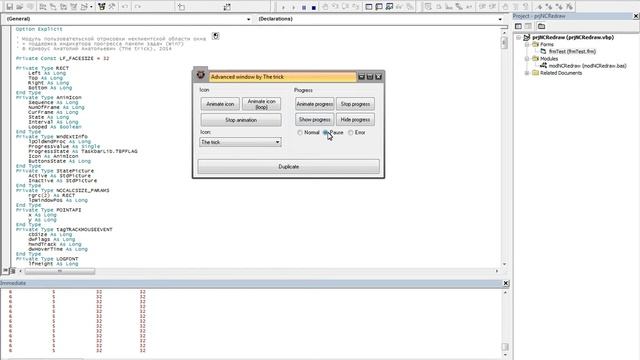640x360 pixels.
Task: Open the top toolbar's small dropdown arrow
Action: (91, 7)
